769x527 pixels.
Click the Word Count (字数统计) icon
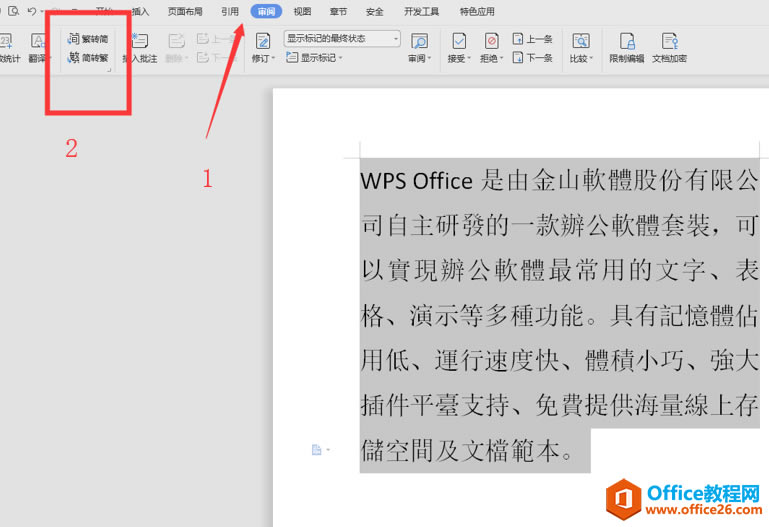click(7, 41)
